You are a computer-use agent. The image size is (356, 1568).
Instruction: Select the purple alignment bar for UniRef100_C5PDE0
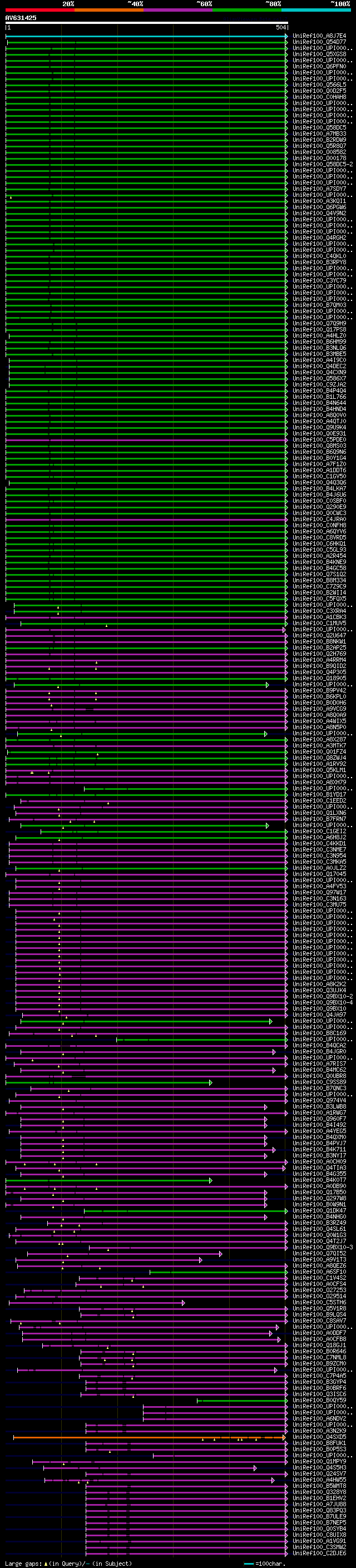click(x=147, y=439)
